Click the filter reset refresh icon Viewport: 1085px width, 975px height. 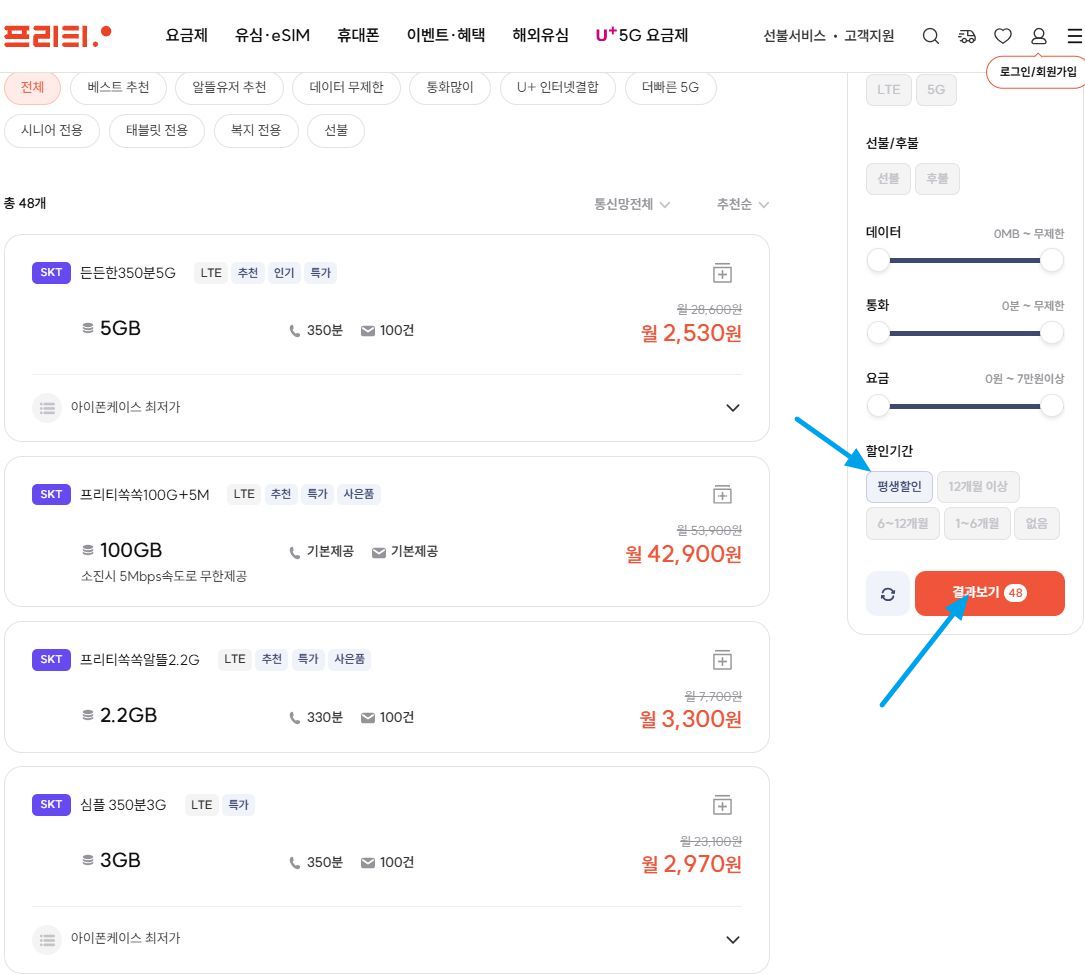click(888, 594)
